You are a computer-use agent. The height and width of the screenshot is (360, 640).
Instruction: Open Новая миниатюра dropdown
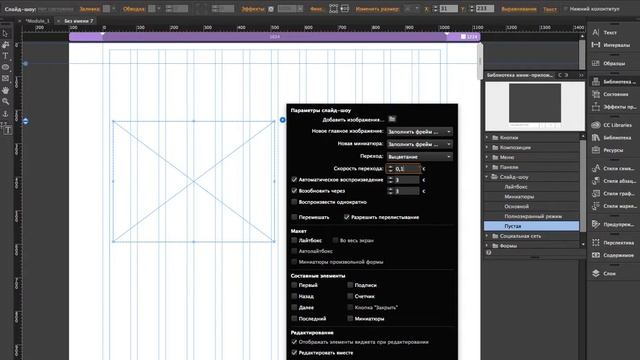tap(419, 144)
